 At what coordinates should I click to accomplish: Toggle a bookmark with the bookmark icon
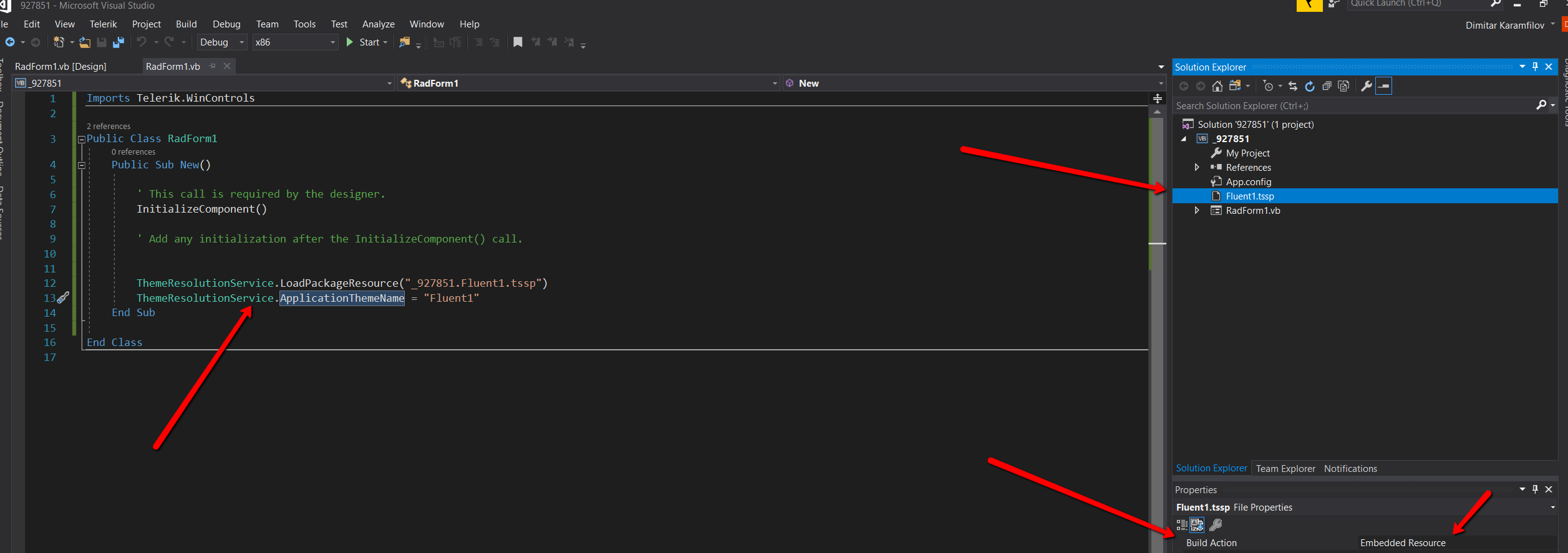[518, 42]
